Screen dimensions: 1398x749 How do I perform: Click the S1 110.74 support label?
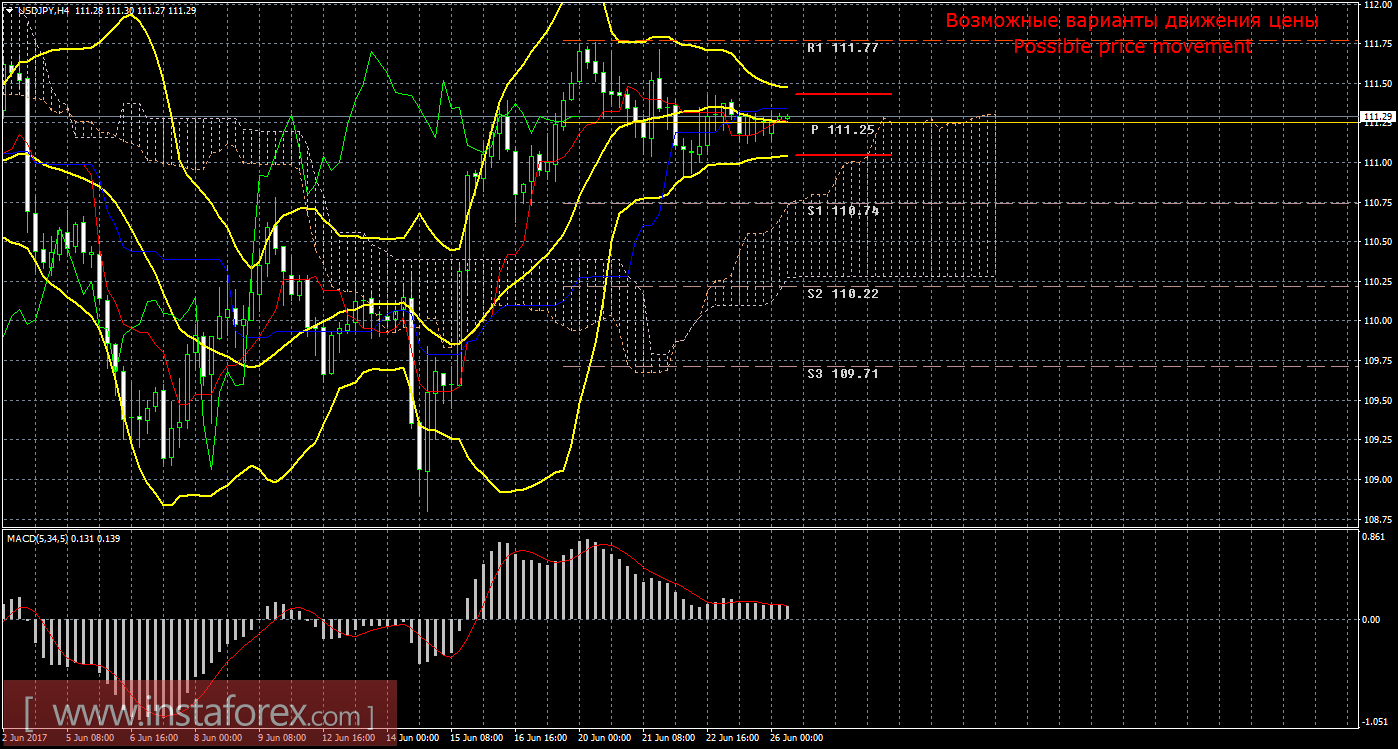[842, 211]
